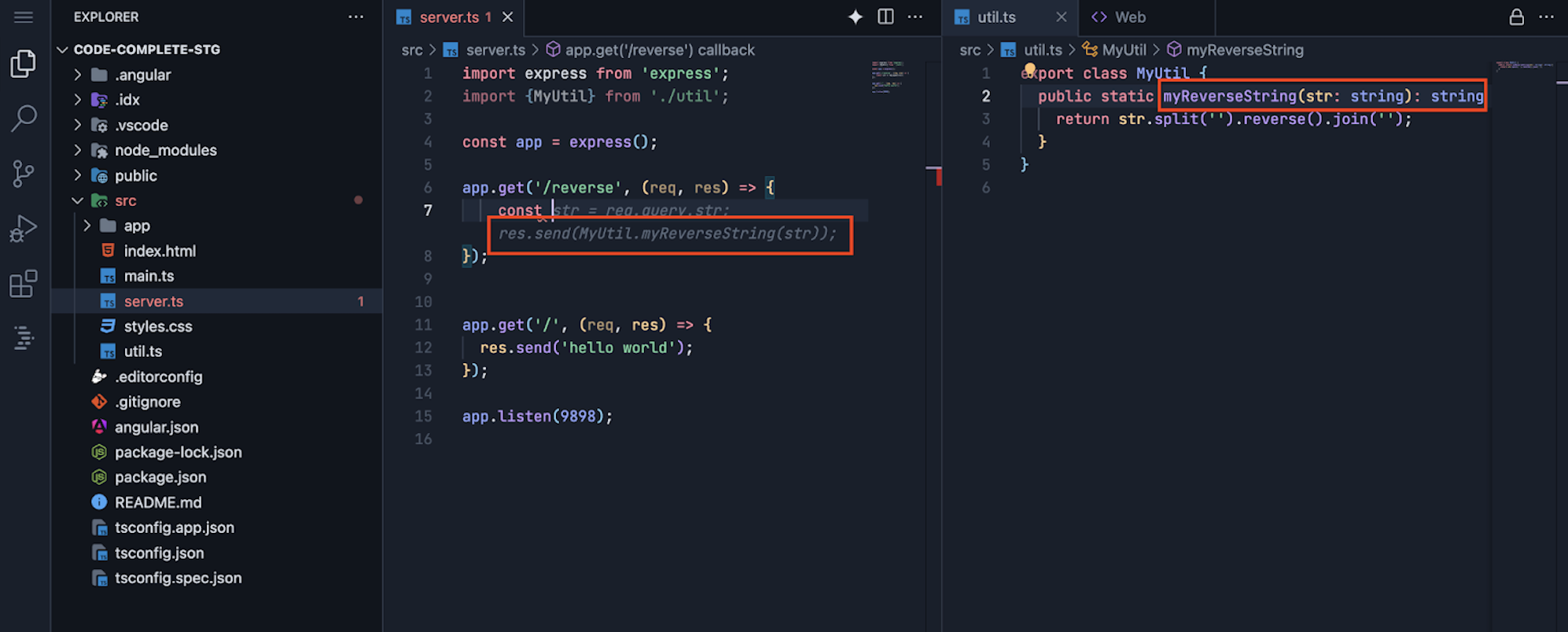Open the Explorer view in activity bar

24,64
